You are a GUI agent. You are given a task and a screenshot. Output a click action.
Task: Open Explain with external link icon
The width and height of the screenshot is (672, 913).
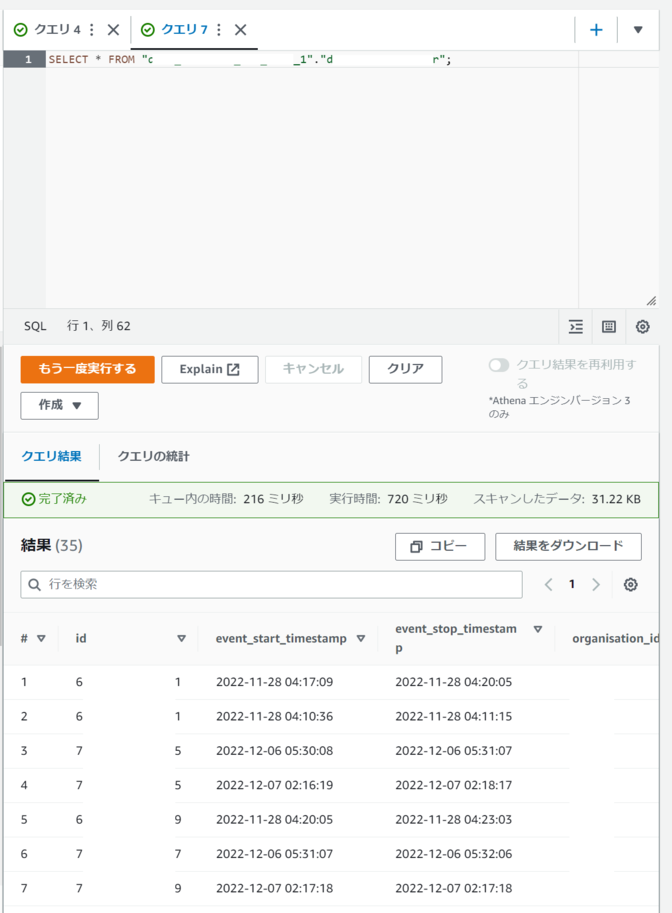tap(210, 369)
